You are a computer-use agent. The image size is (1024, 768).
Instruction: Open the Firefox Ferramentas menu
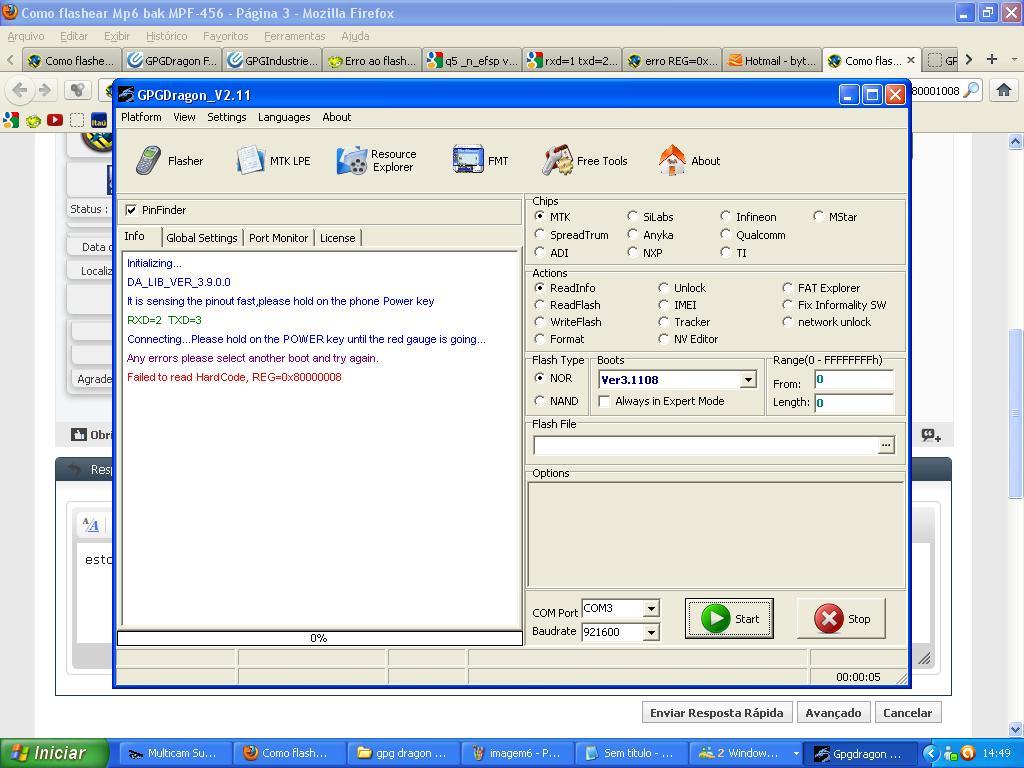(295, 36)
